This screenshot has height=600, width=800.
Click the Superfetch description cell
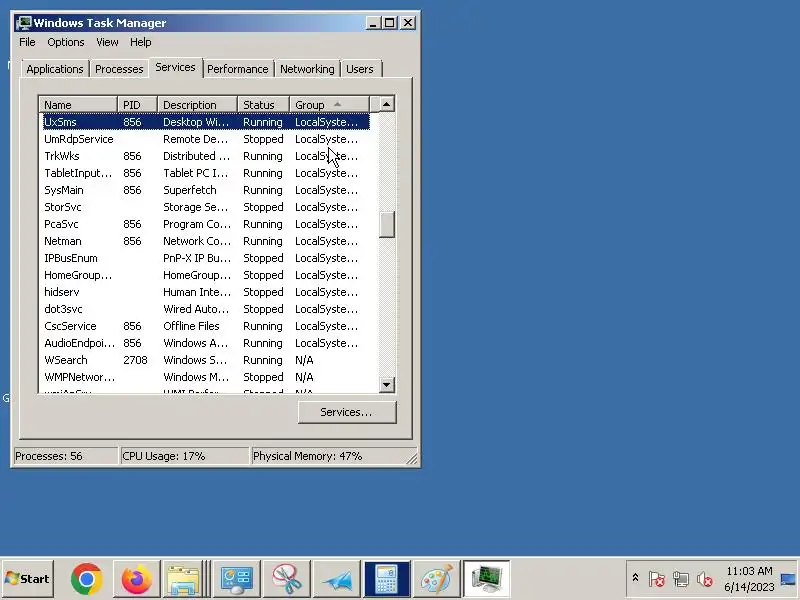[x=190, y=190]
